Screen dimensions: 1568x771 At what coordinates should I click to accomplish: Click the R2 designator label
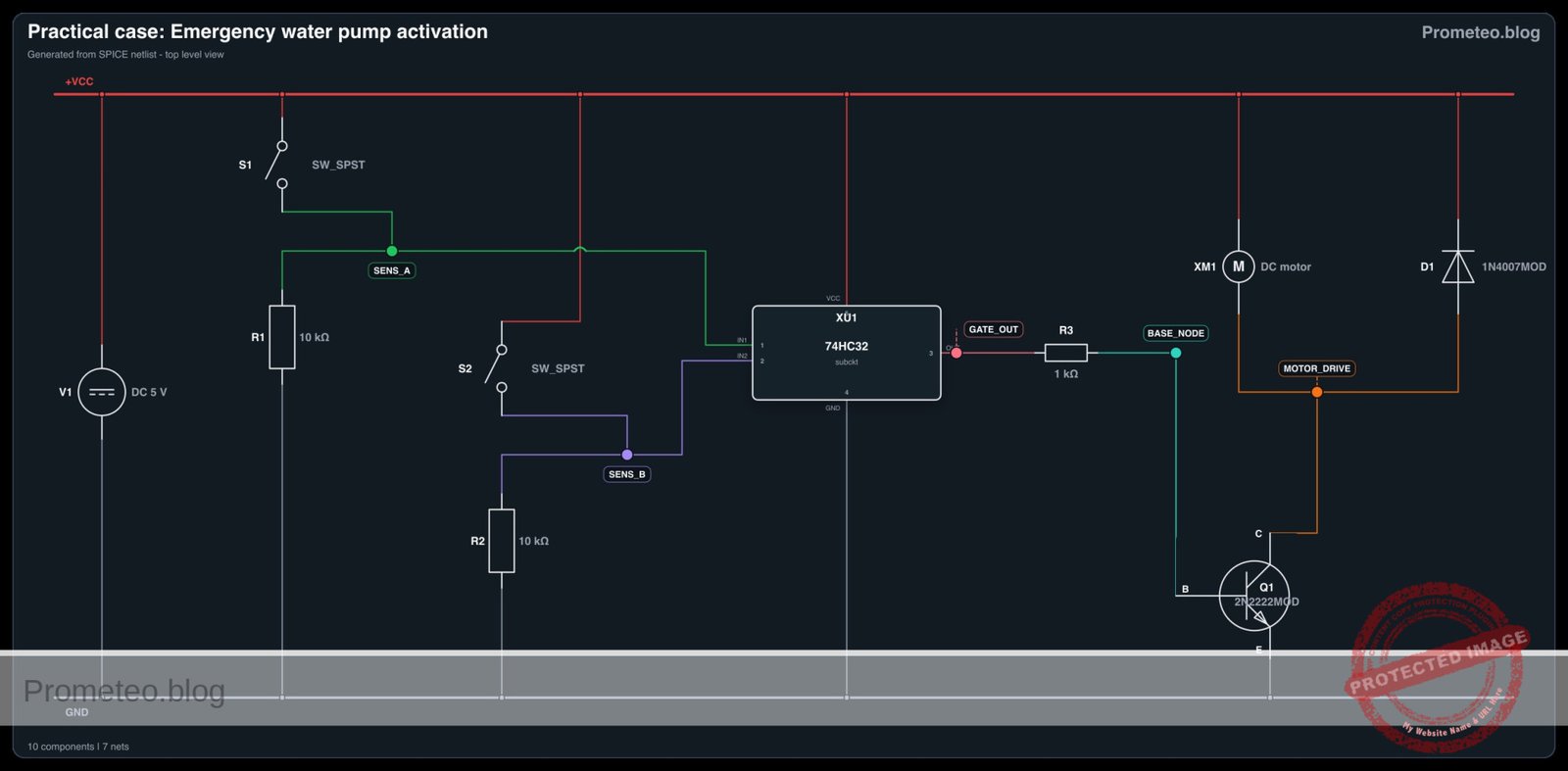click(477, 541)
